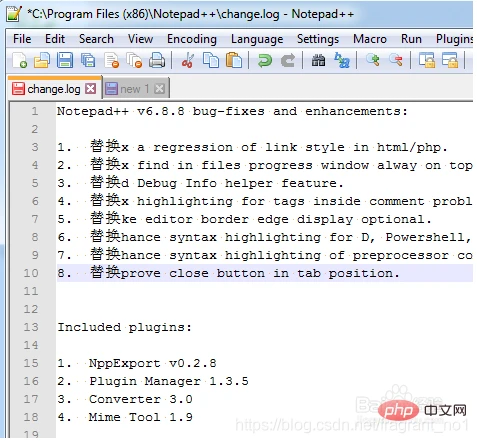Screen dimensions: 477x443
Task: Click line number 1 in the margin
Action: 35,111
